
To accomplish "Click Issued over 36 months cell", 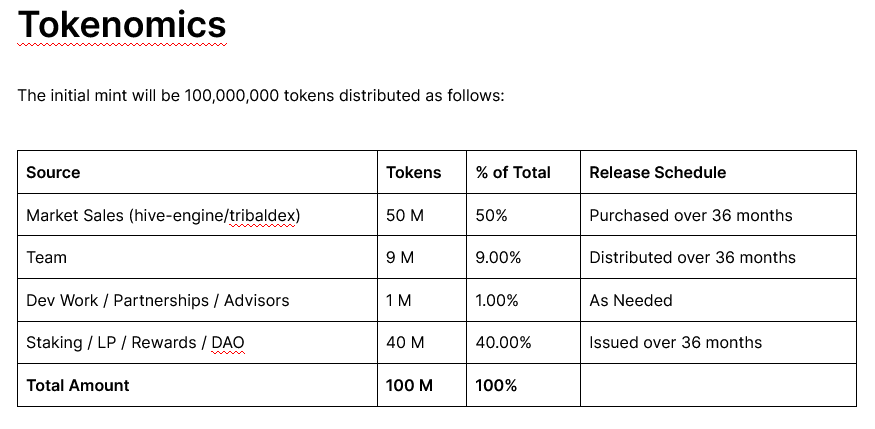I will point(718,343).
